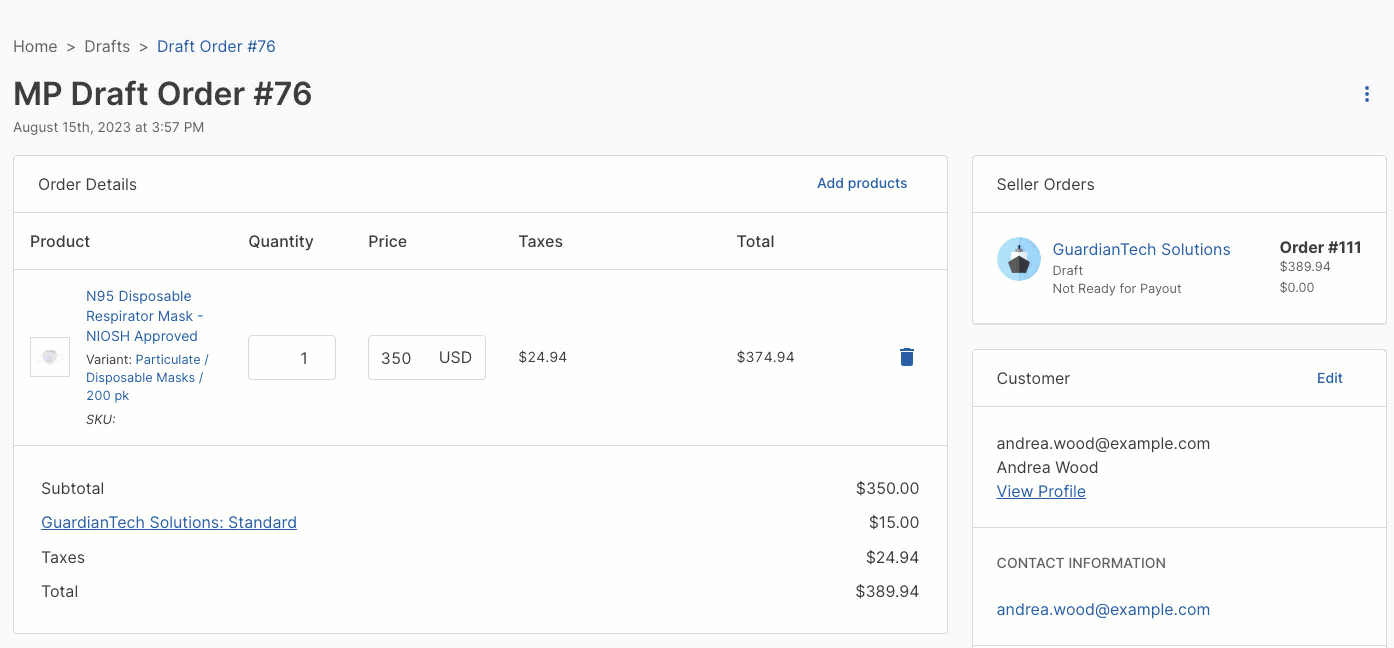Open GuardianTech Solutions seller link
Image resolution: width=1394 pixels, height=648 pixels.
tap(1141, 250)
